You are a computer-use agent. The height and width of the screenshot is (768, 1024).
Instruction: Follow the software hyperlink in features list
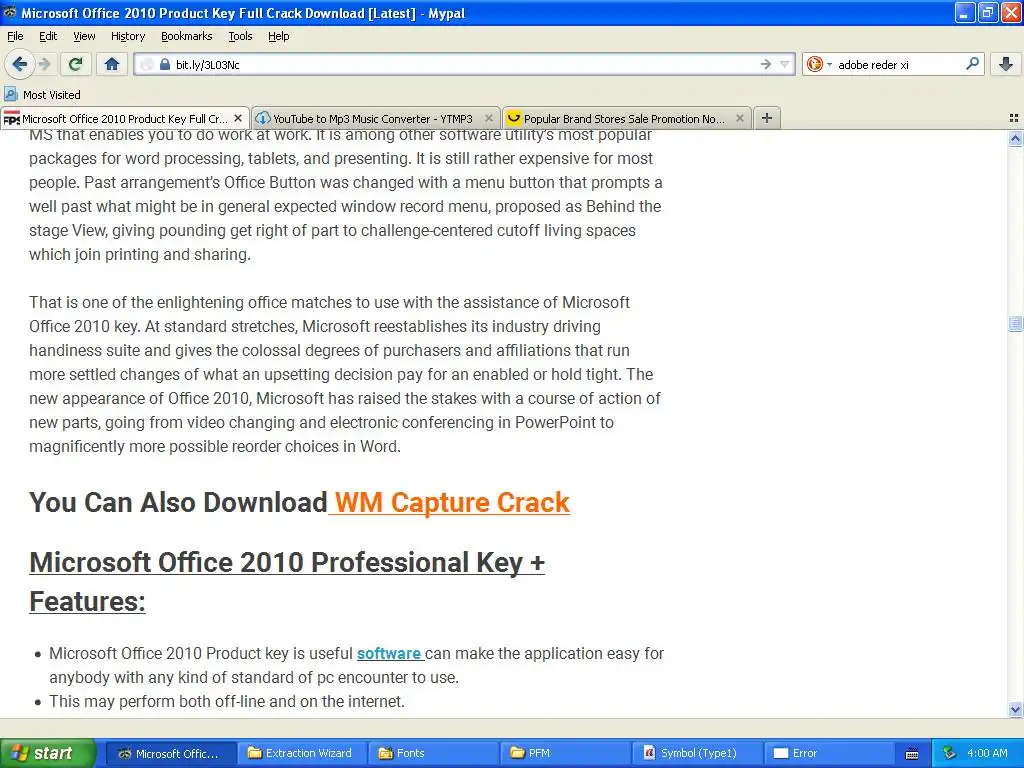(391, 653)
